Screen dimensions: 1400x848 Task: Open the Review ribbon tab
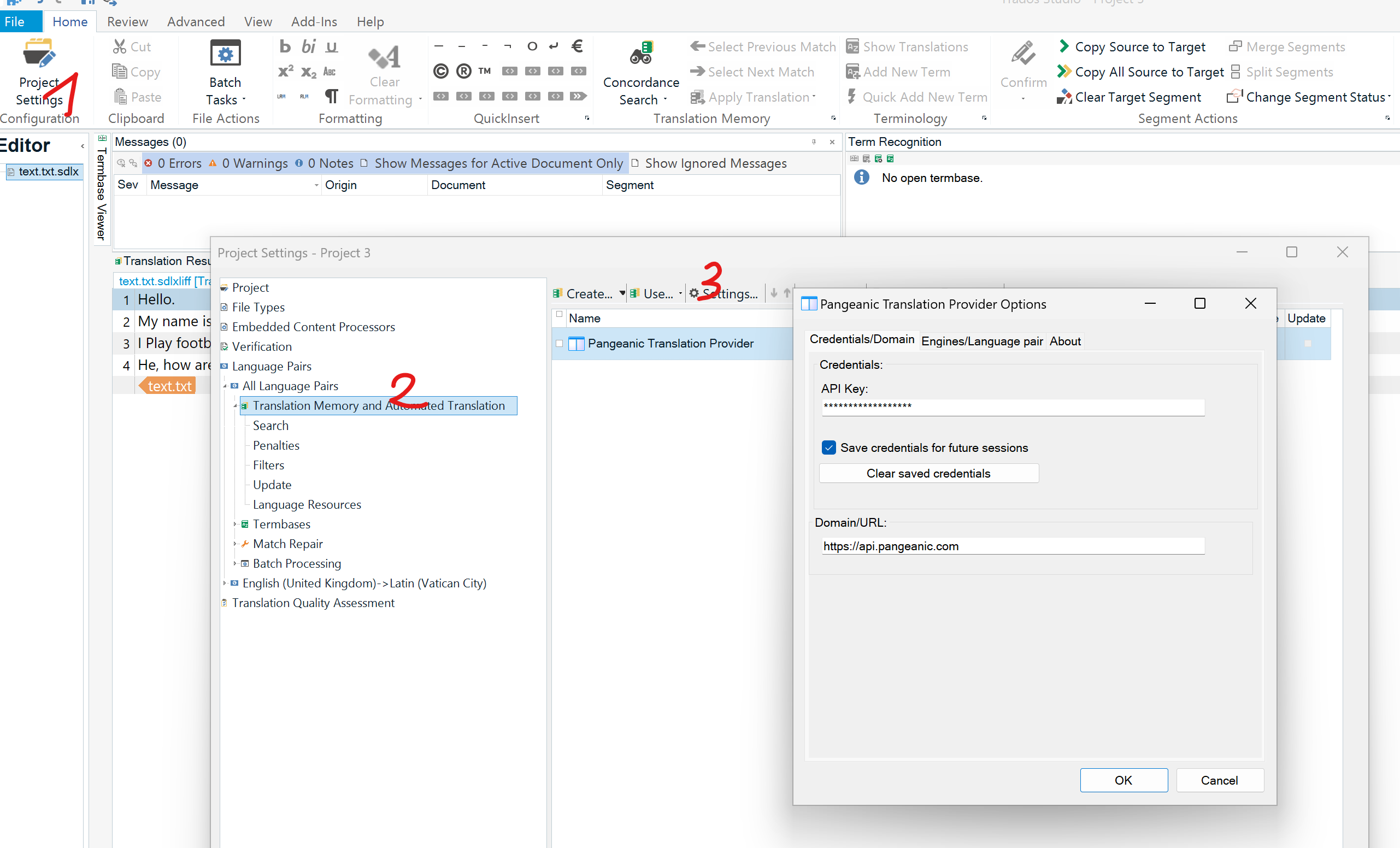[127, 22]
